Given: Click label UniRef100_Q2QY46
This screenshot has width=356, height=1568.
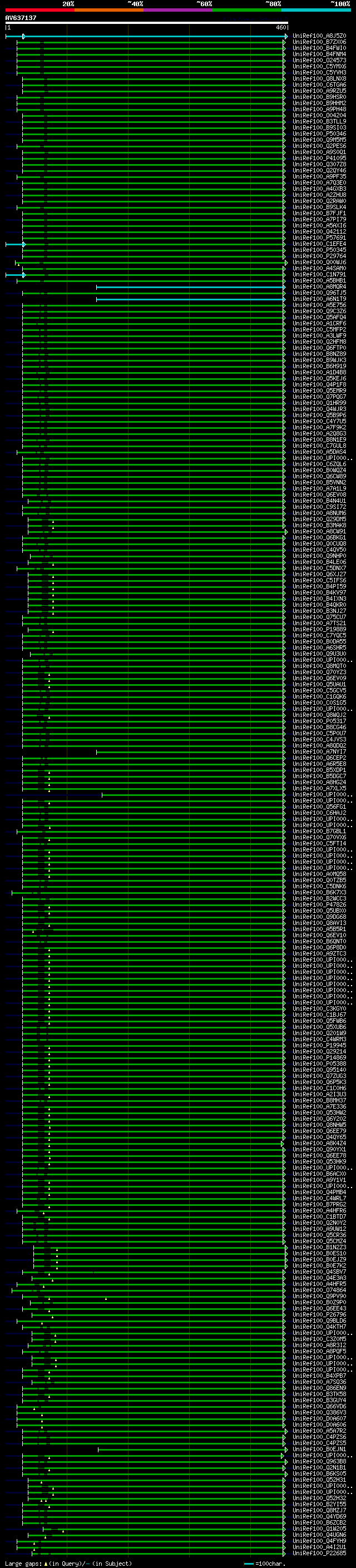Looking at the screenshot, I should click(319, 170).
